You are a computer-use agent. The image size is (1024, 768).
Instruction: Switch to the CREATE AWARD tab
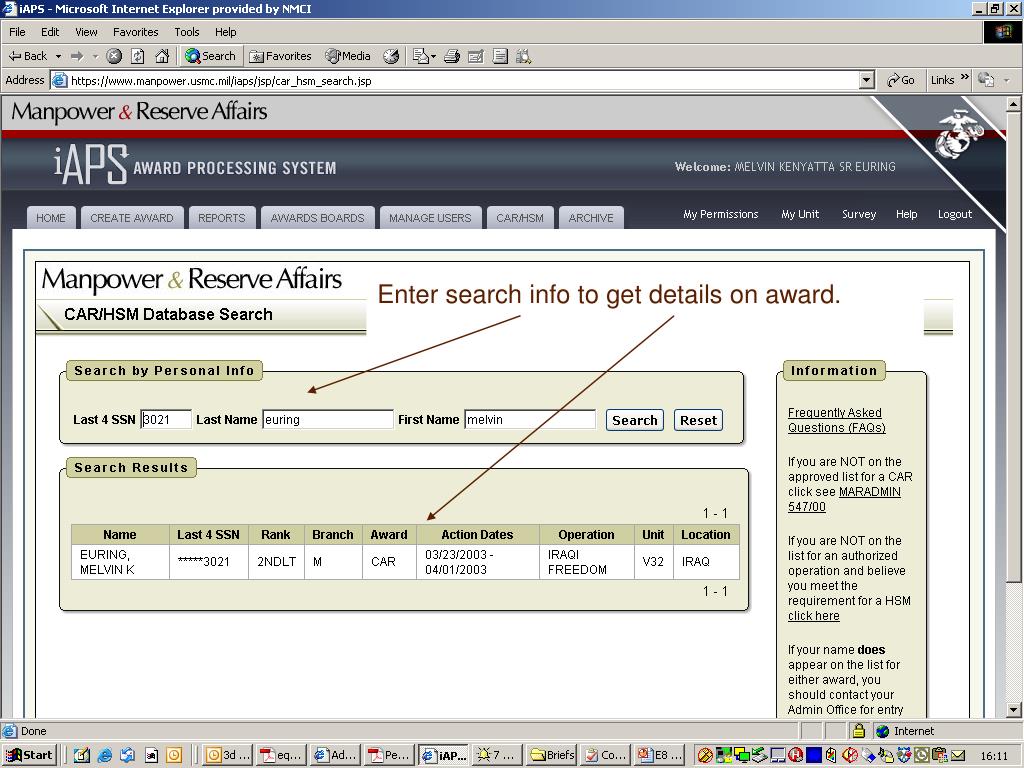pyautogui.click(x=132, y=218)
